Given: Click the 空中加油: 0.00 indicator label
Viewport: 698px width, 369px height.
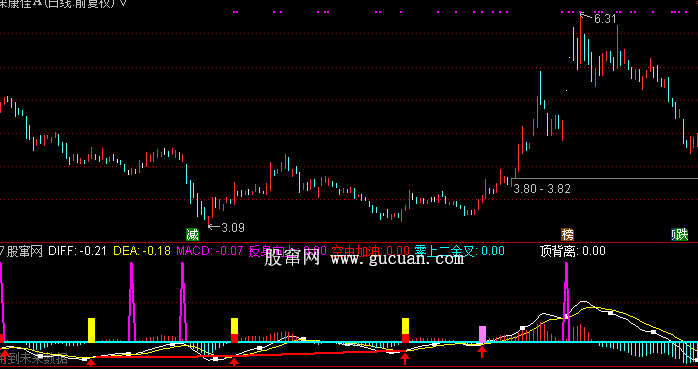Looking at the screenshot, I should (x=370, y=251).
